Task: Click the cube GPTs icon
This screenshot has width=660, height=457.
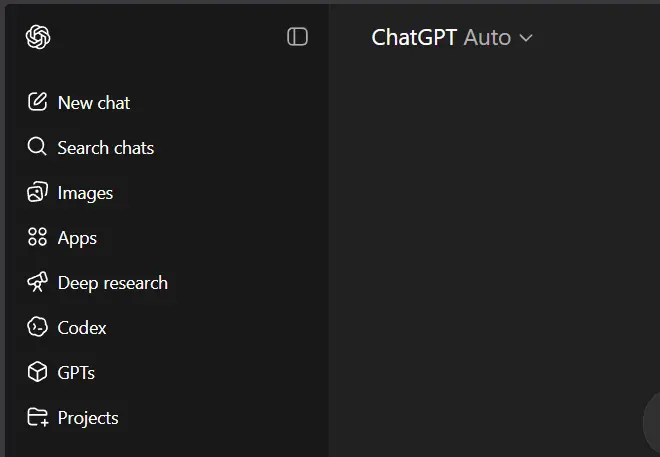Action: tap(37, 372)
